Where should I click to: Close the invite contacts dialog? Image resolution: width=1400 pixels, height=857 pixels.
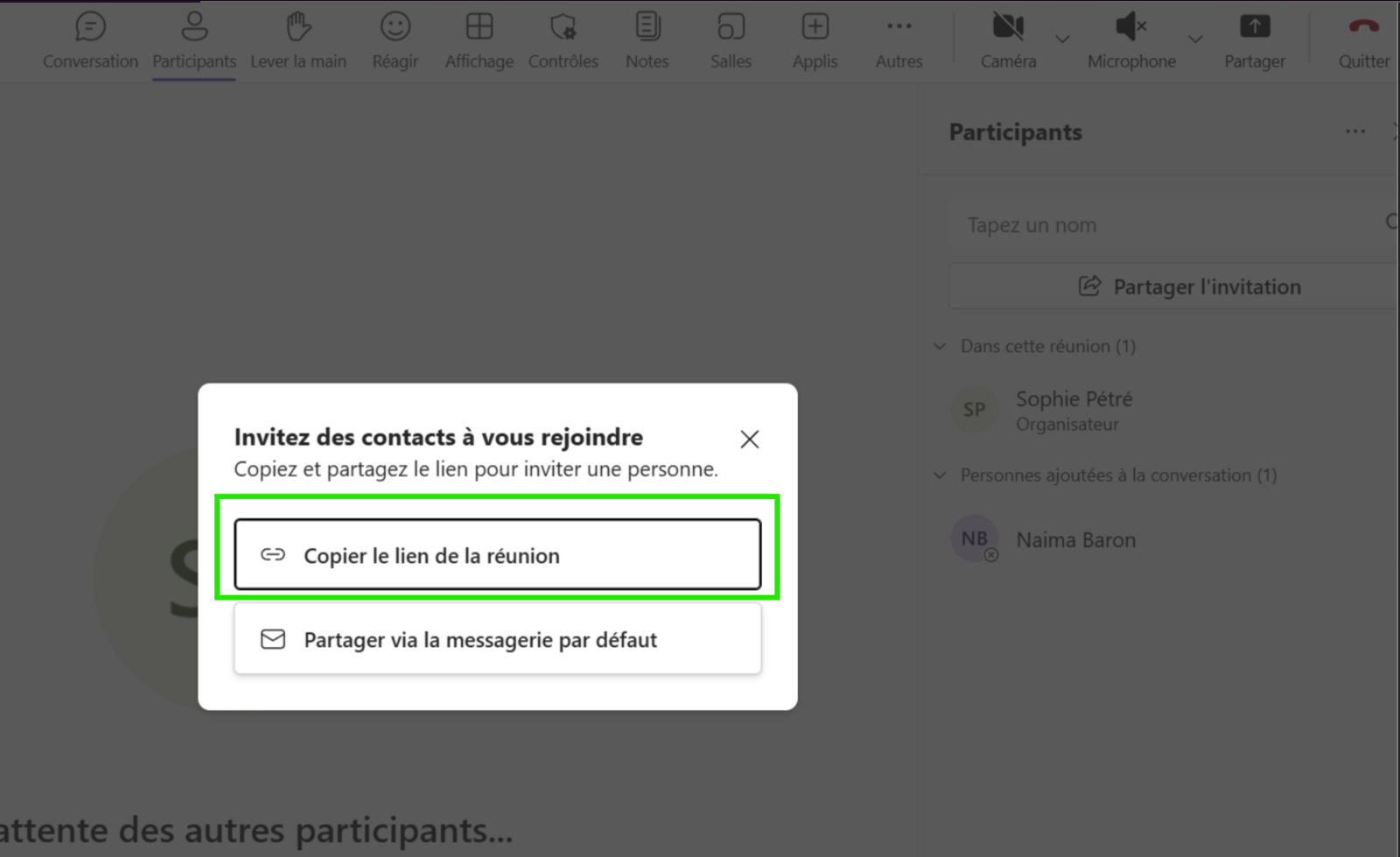point(750,439)
